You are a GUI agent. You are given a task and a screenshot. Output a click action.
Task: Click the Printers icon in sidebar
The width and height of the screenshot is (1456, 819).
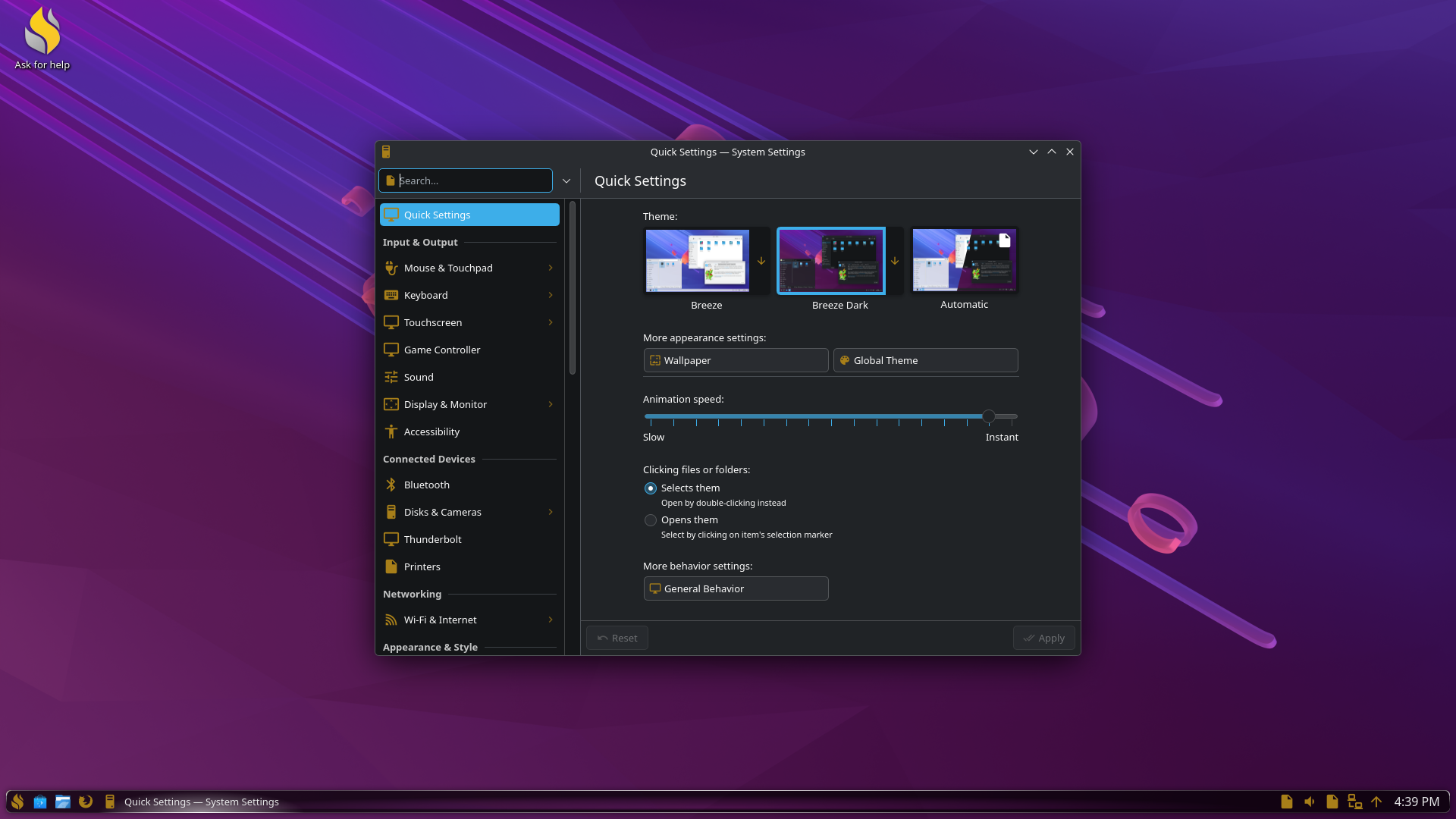click(x=391, y=566)
